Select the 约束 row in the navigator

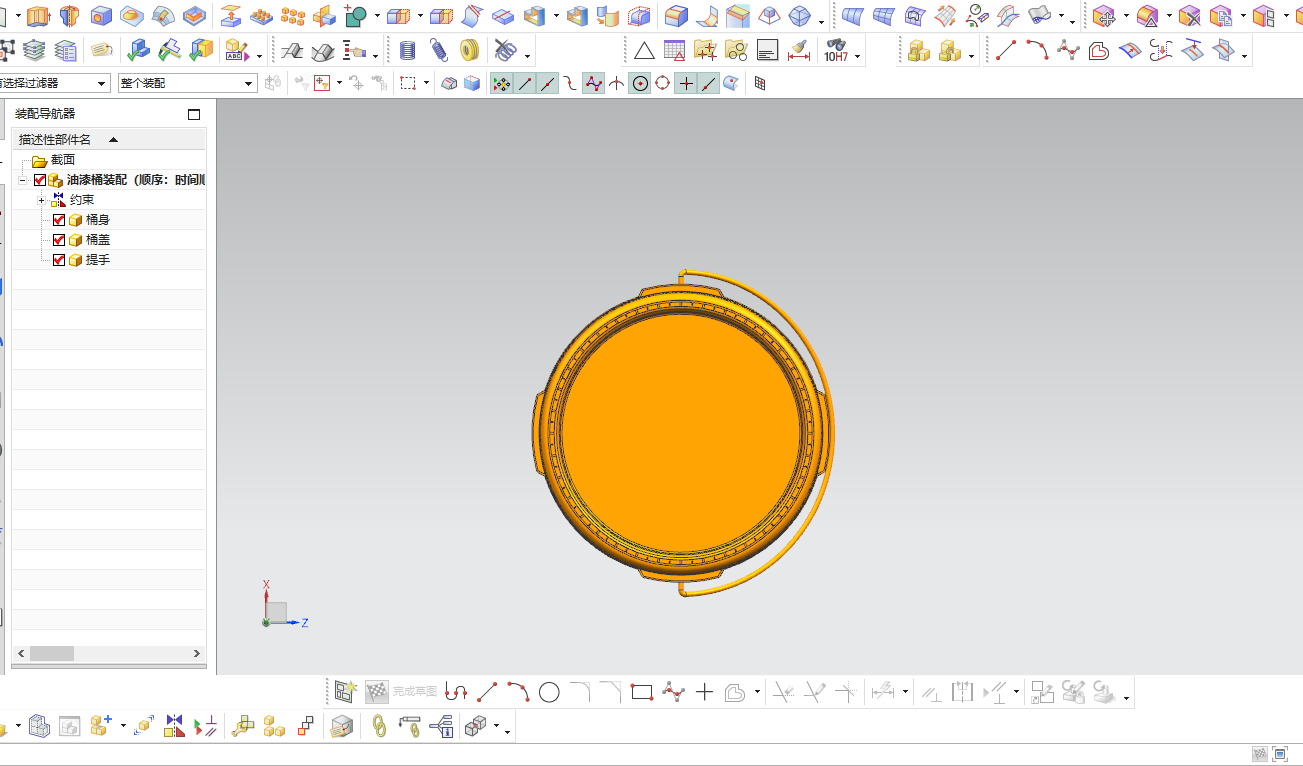82,200
